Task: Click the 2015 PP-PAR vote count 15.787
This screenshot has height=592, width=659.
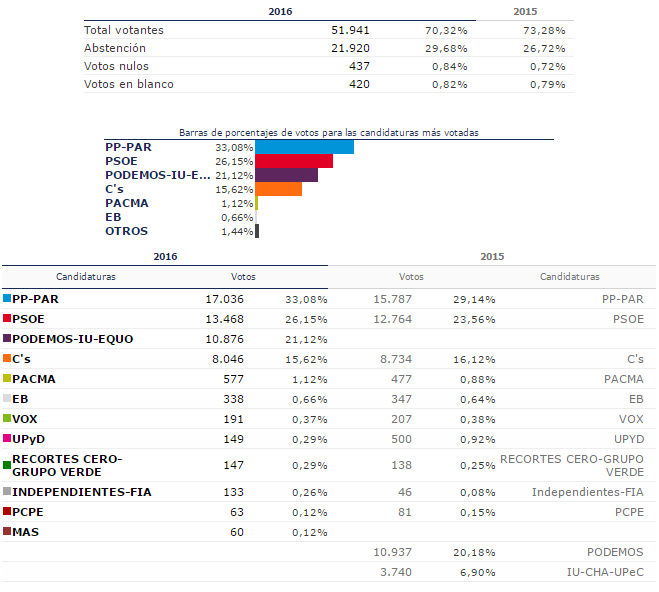Action: coord(393,299)
